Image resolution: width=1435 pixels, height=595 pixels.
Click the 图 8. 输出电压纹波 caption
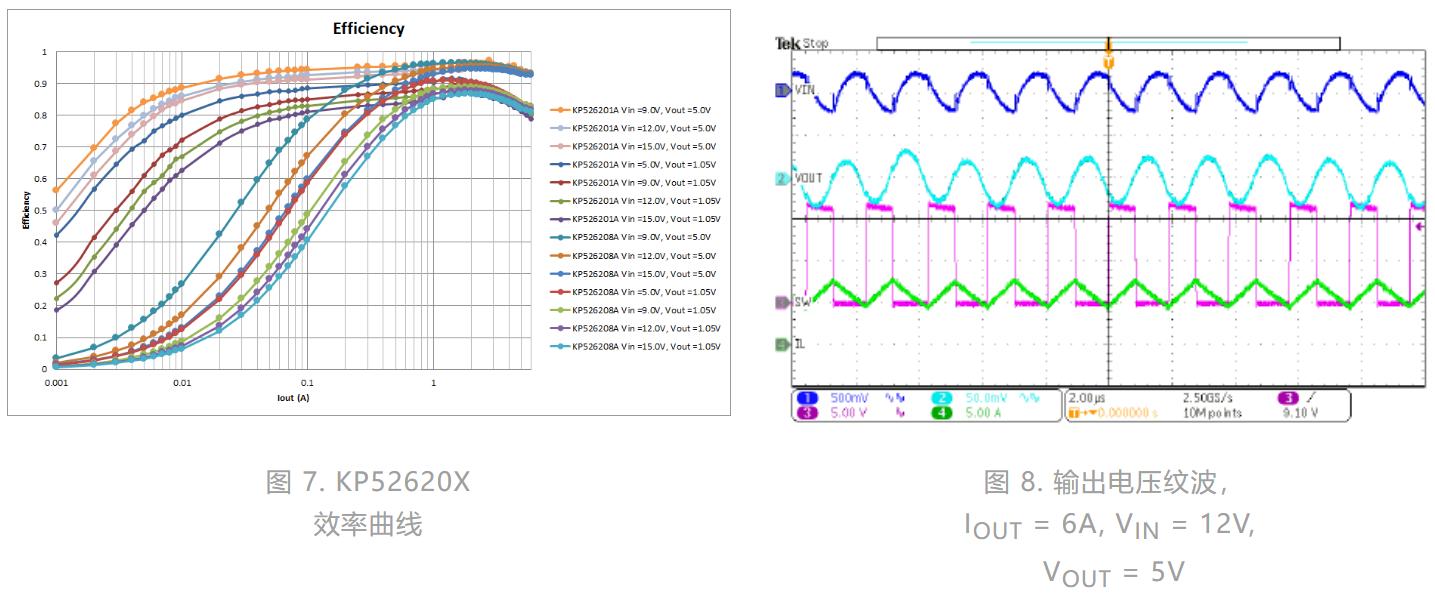coord(1107,482)
